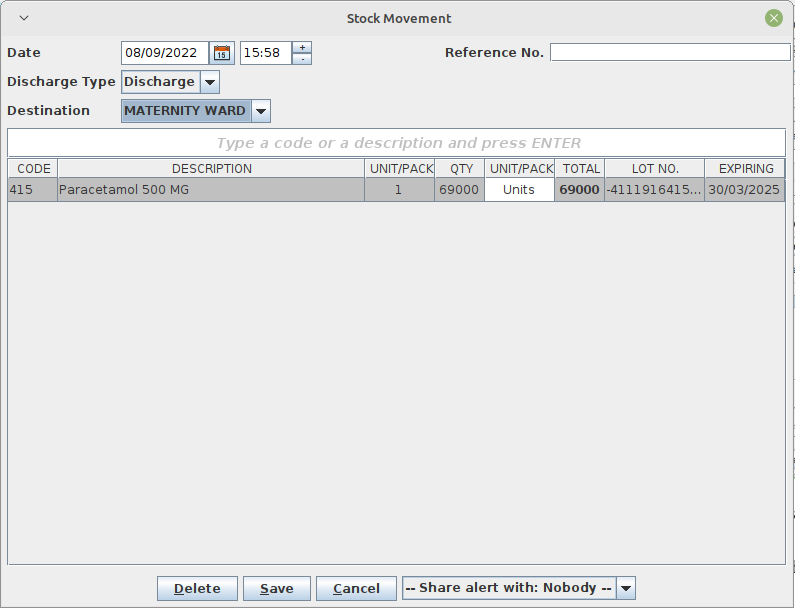Expand the Share alert with dropdown

pos(626,589)
